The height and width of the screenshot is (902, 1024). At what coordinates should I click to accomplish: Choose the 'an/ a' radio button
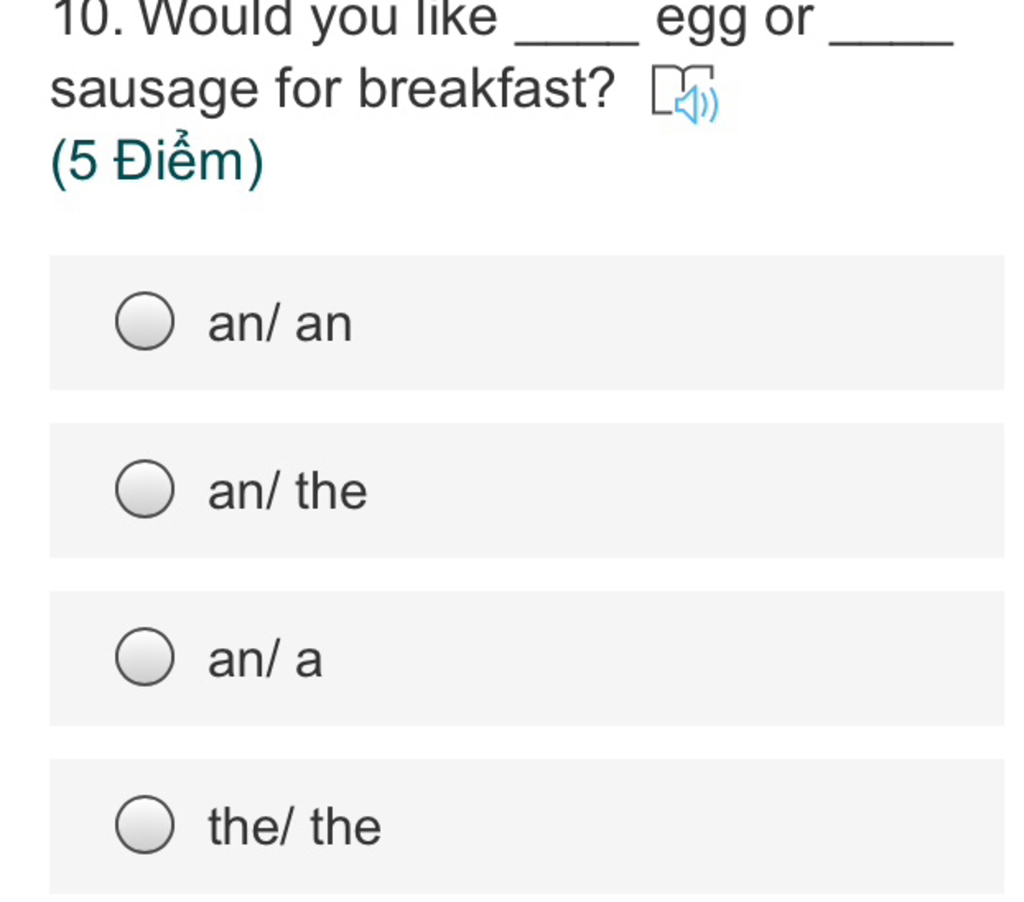click(144, 656)
